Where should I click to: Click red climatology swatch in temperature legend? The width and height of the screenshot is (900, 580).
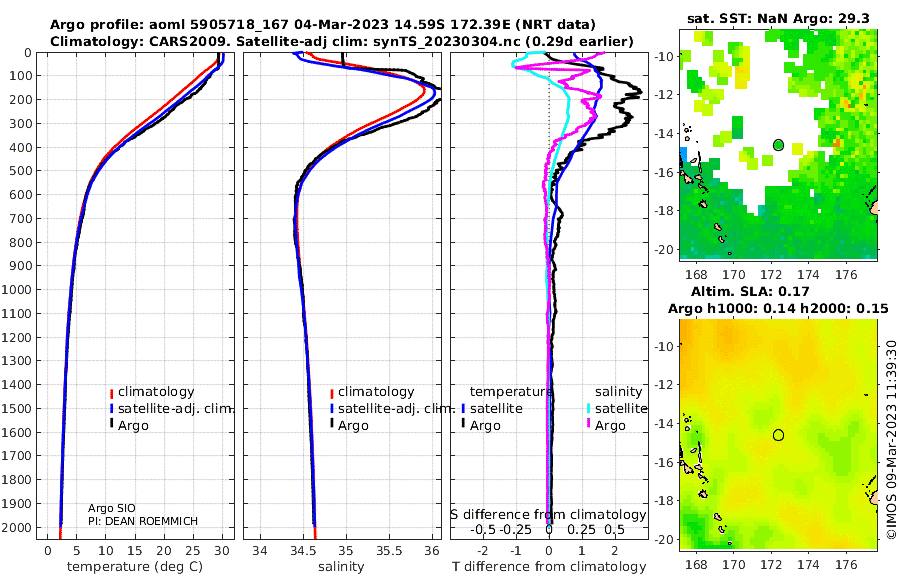click(111, 393)
